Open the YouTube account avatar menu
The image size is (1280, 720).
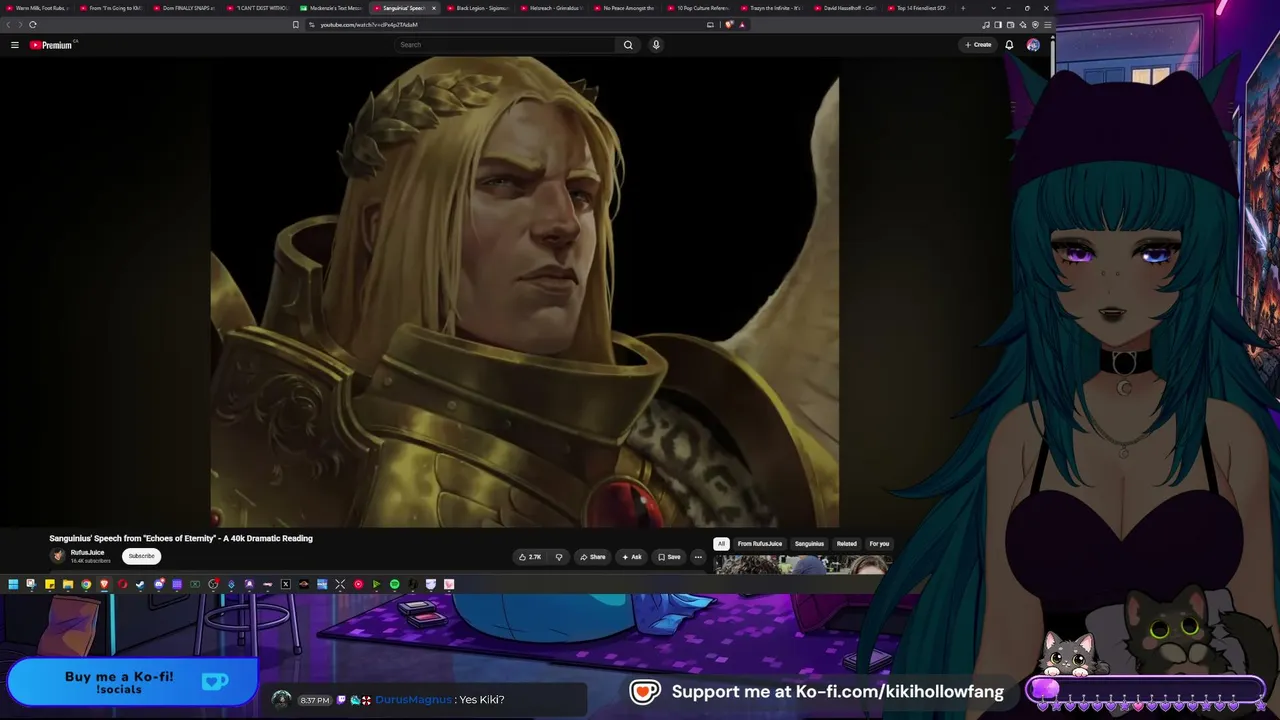click(x=1033, y=45)
